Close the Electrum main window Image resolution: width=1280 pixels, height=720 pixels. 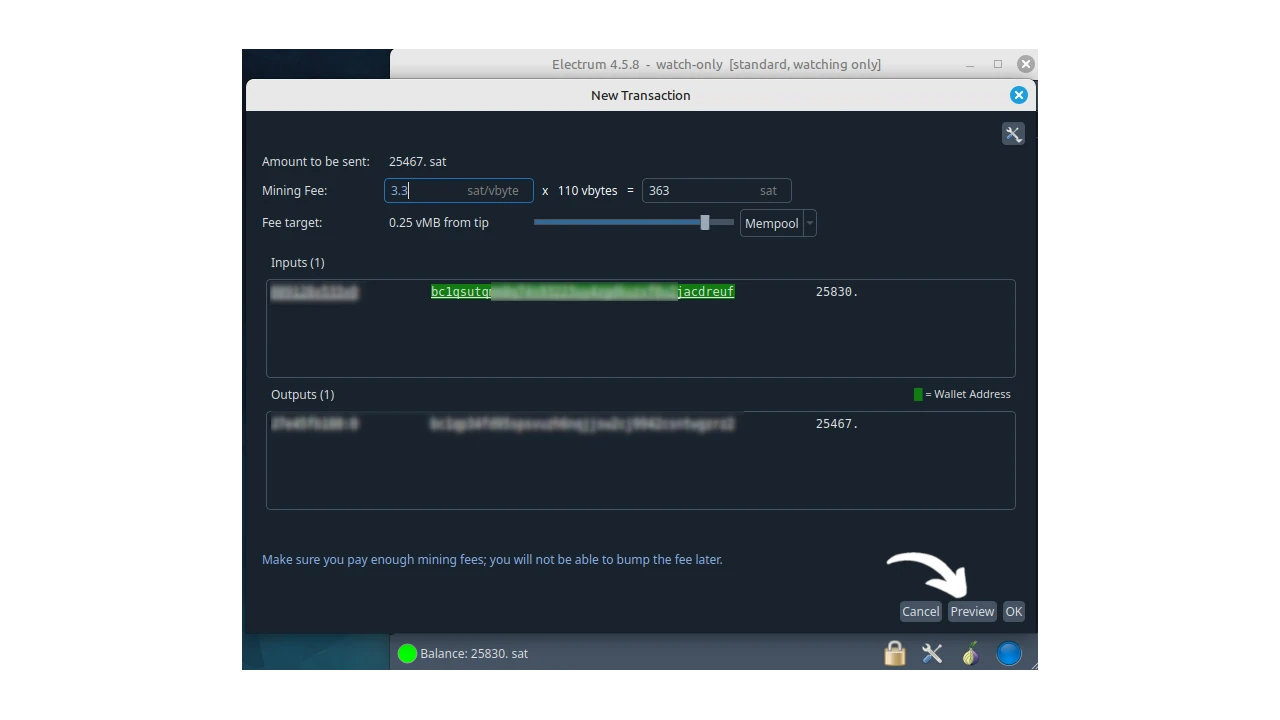[1025, 64]
